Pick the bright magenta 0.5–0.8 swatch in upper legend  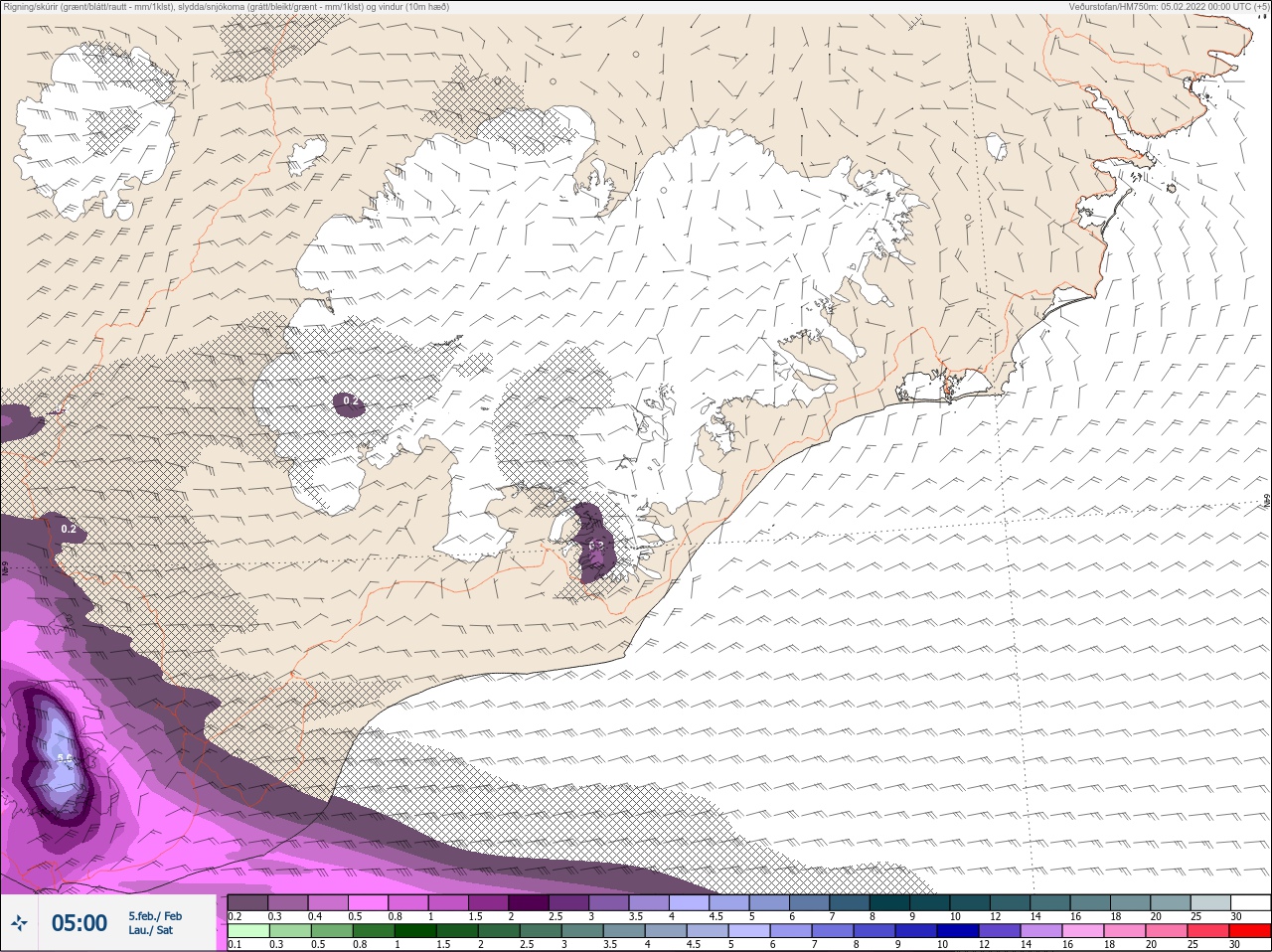click(368, 902)
